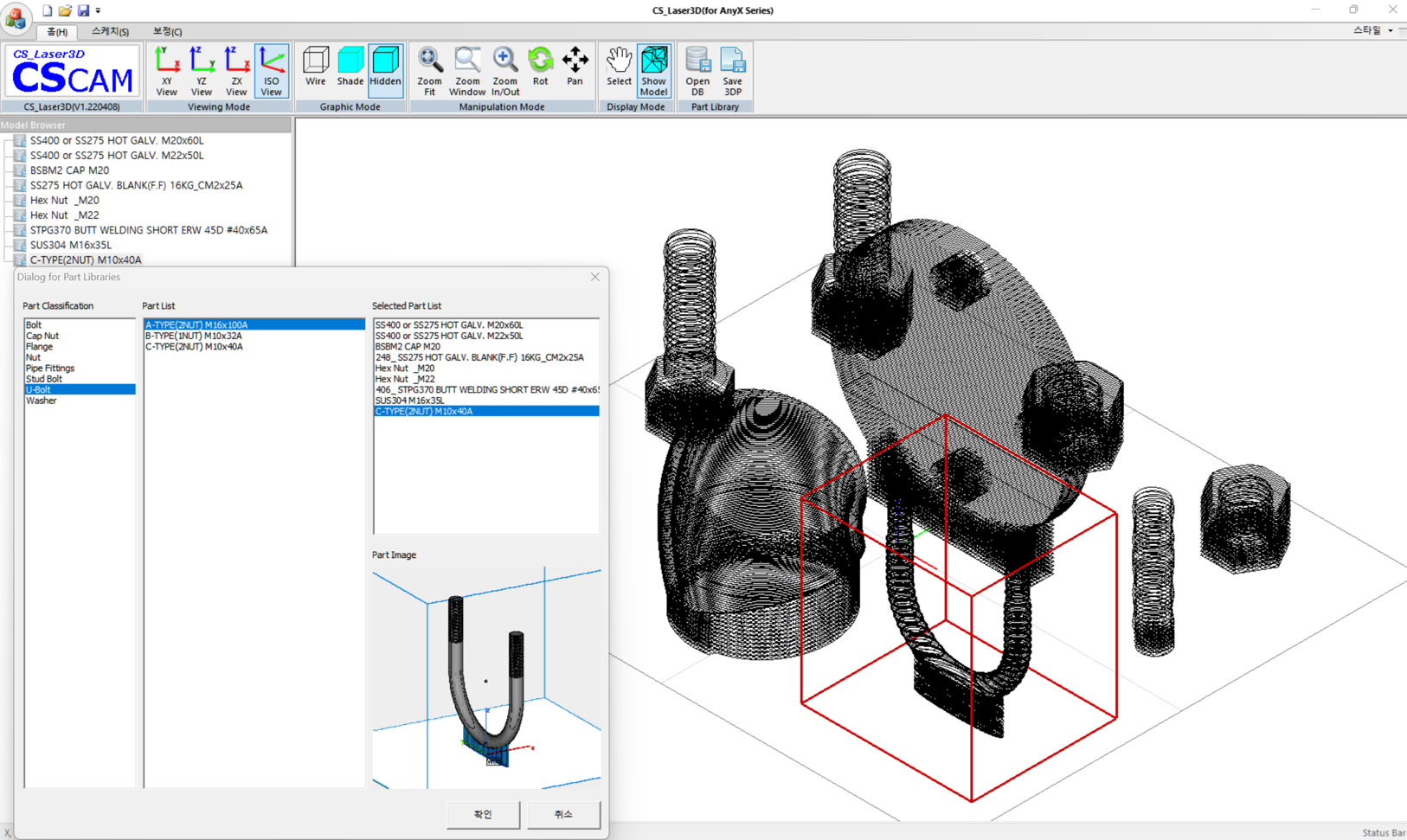The width and height of the screenshot is (1407, 840).
Task: Open the quick access toolbar dropdown arrow
Action: (x=98, y=11)
